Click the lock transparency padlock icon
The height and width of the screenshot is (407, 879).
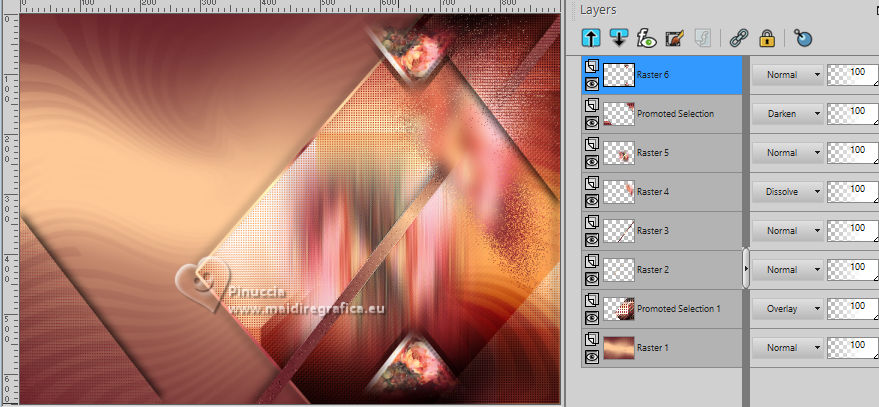tap(766, 38)
